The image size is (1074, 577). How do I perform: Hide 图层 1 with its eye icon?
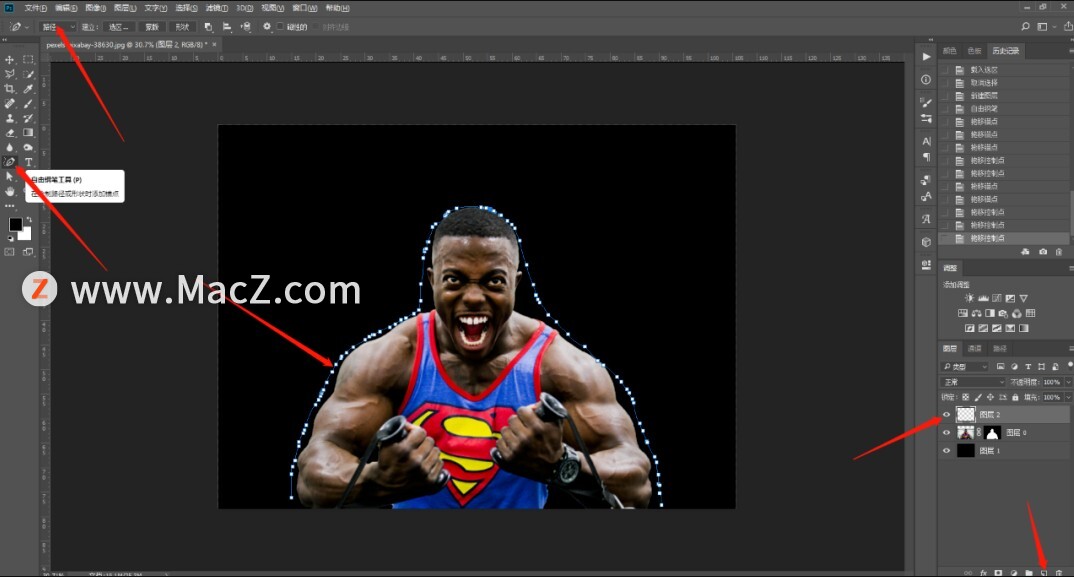point(947,450)
